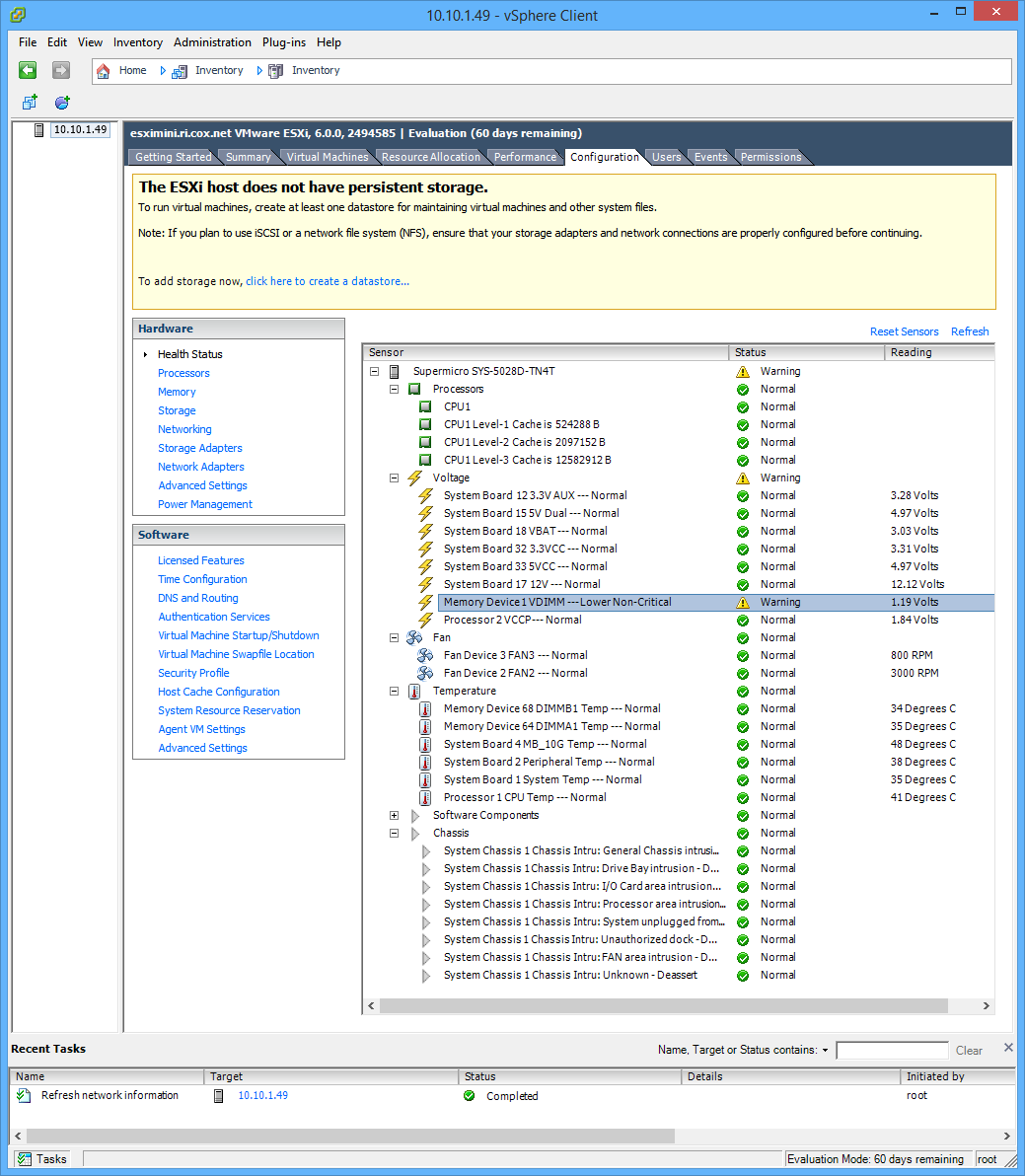Click lightning icon for System Board 18 VBAT
Viewport: 1025px width, 1176px height.
click(426, 531)
